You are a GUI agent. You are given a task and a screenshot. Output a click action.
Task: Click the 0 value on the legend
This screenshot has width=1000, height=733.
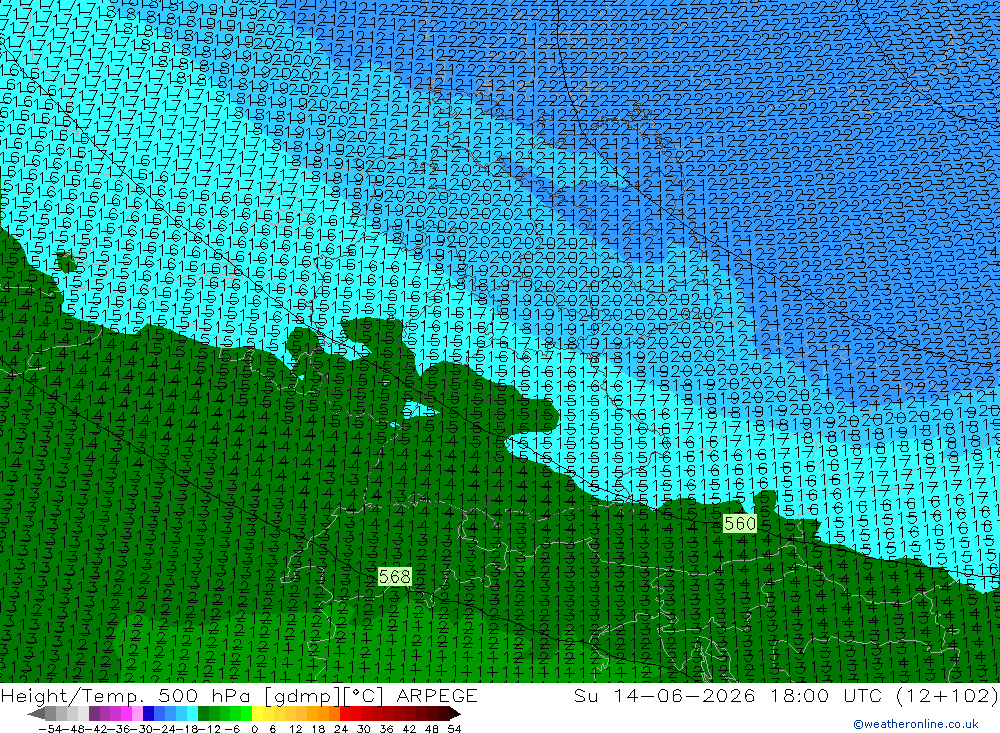[x=254, y=729]
